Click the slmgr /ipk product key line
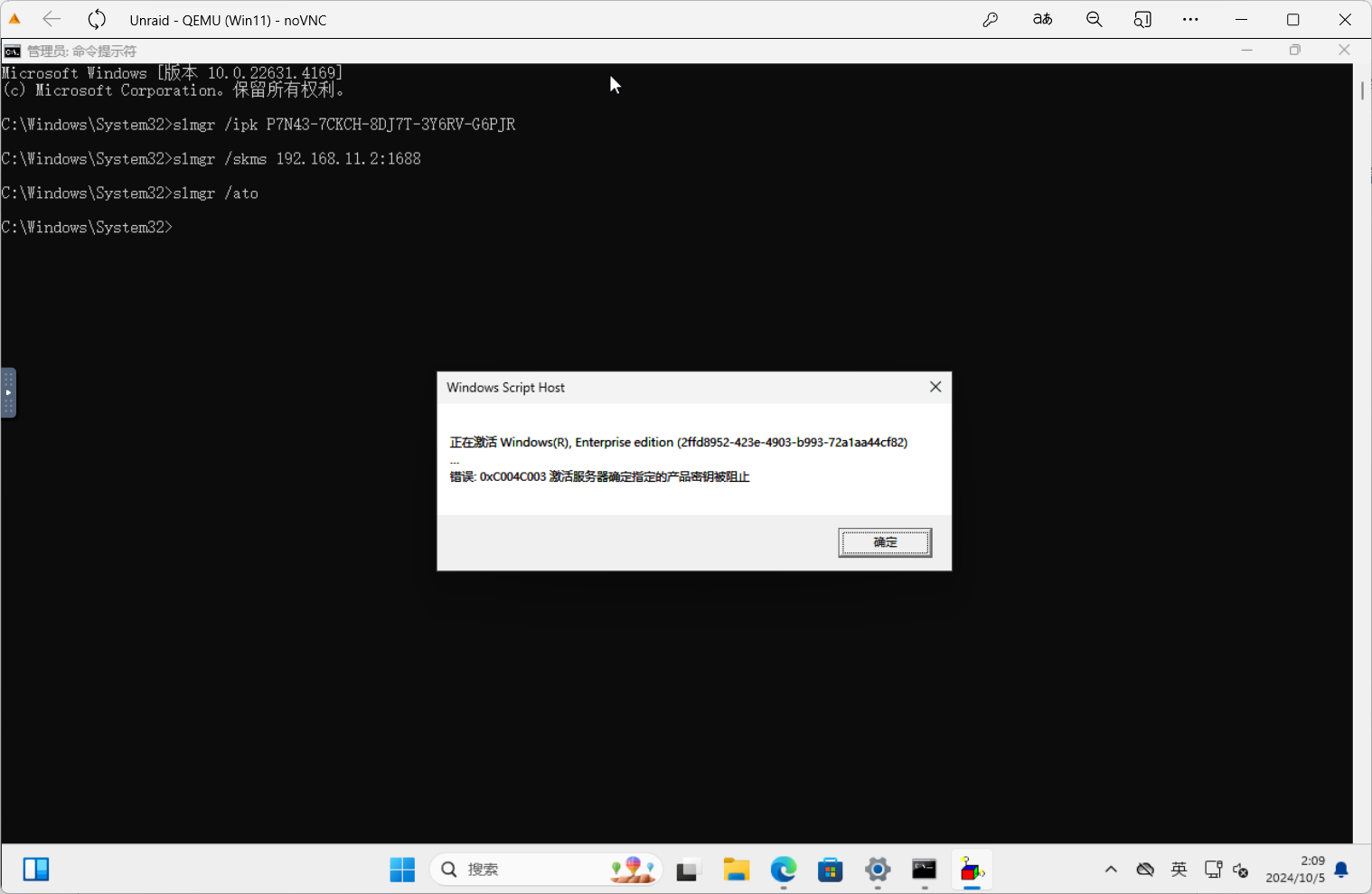 coord(258,124)
